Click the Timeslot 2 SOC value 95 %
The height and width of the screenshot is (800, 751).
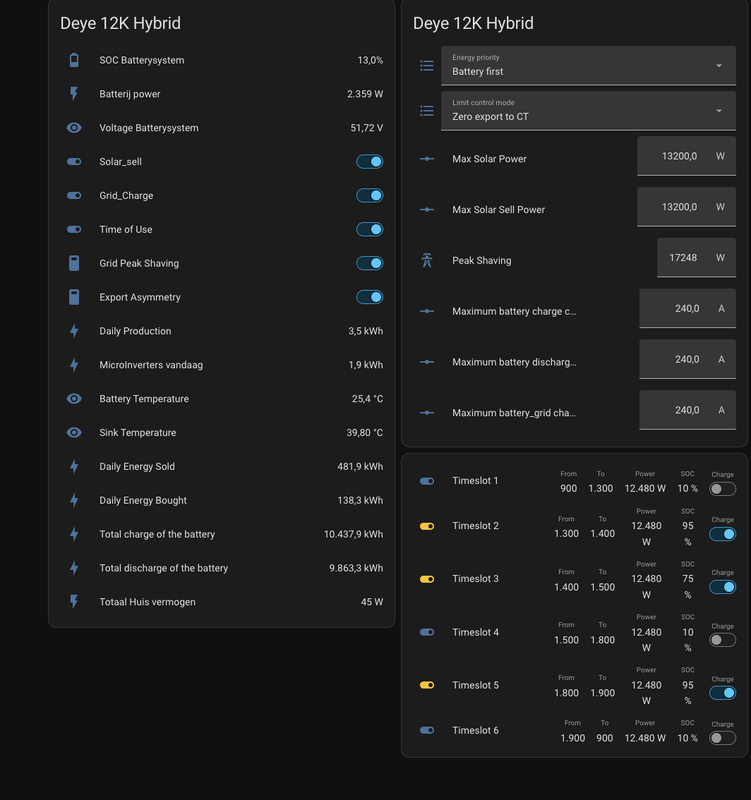[x=688, y=533]
